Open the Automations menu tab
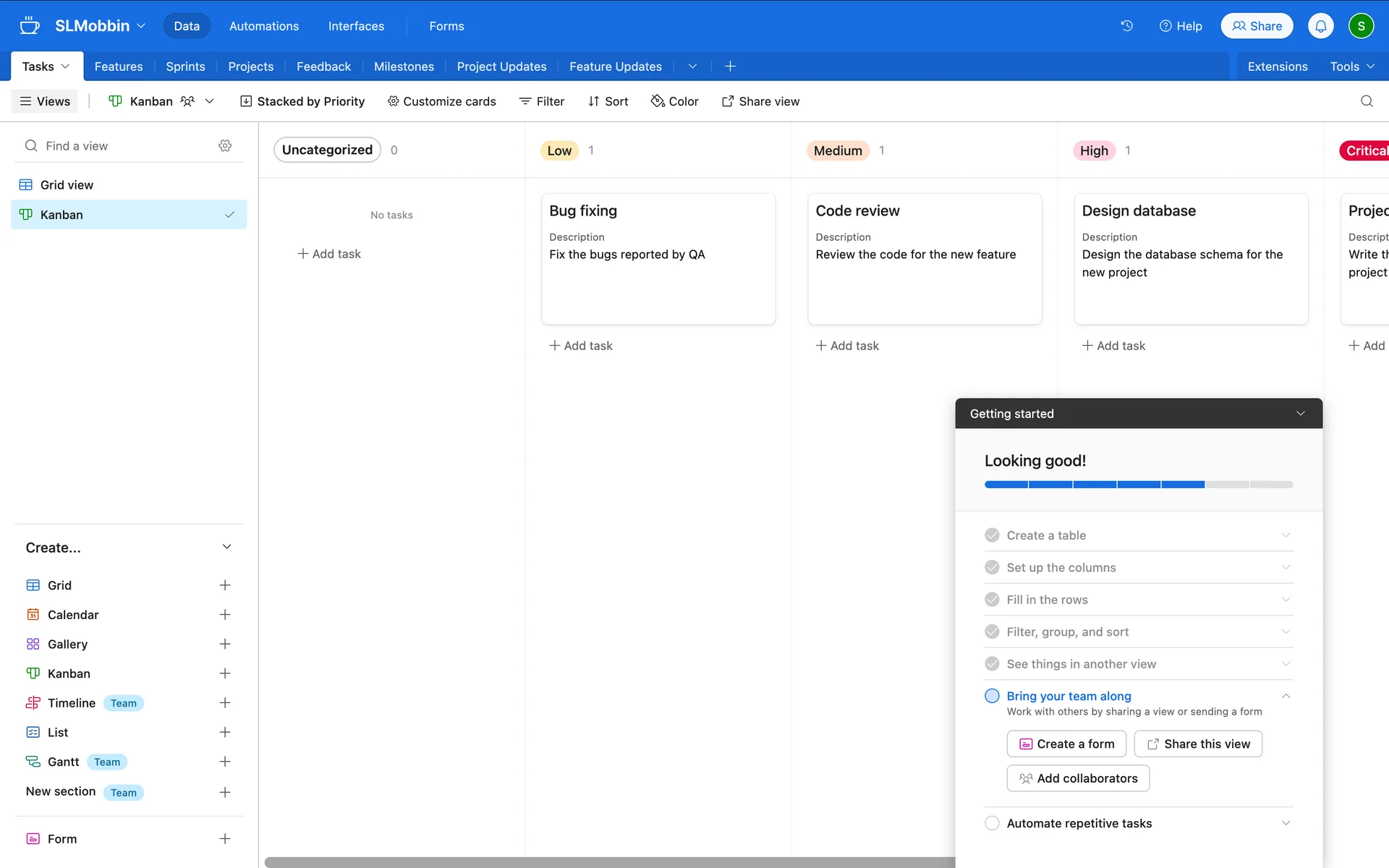The height and width of the screenshot is (868, 1389). (x=263, y=26)
